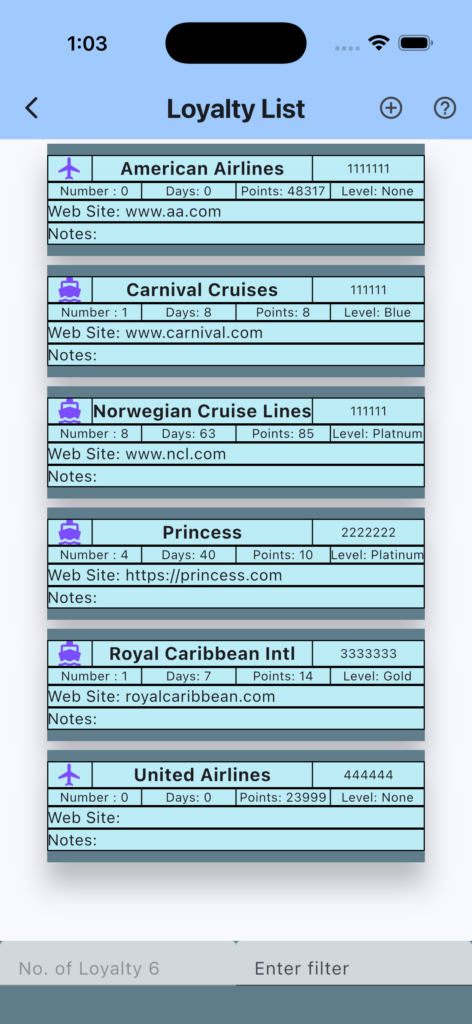
Task: Open the American Airlines entry title
Action: 202,168
